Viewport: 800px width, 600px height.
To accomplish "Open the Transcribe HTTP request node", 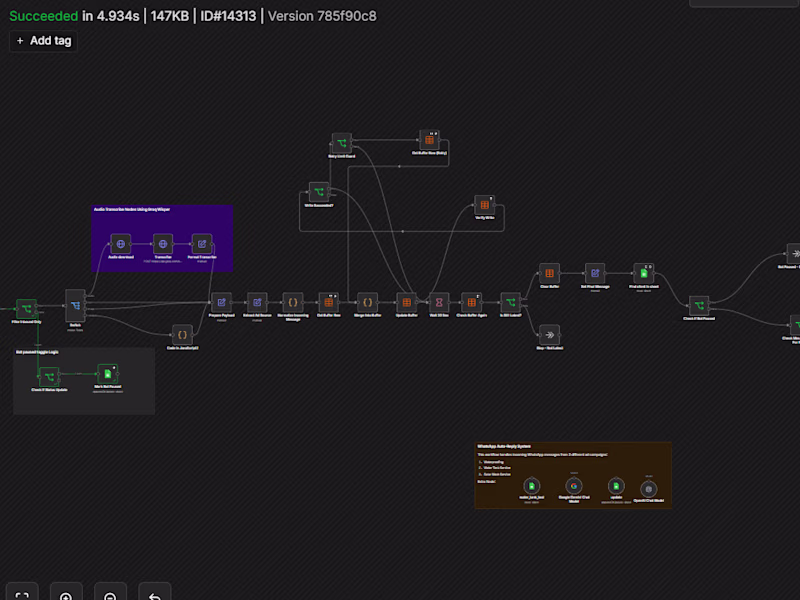I will [x=163, y=244].
